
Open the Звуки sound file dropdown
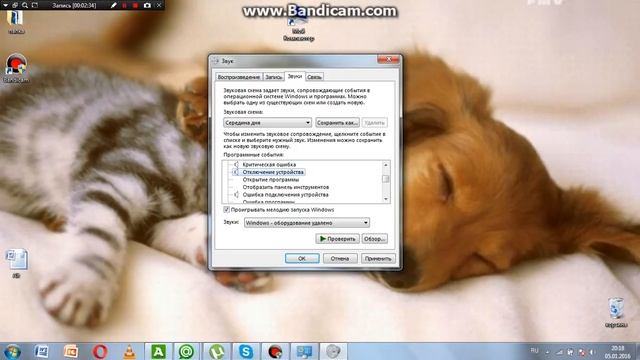pos(307,223)
